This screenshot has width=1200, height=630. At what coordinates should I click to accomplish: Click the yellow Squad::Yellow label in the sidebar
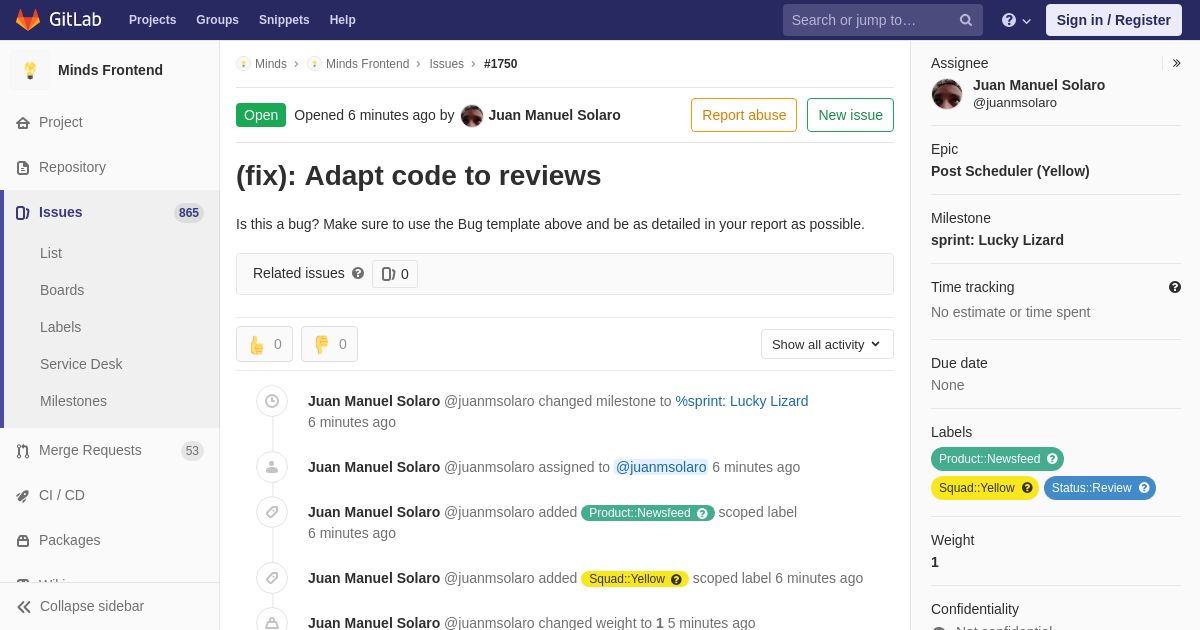[985, 488]
